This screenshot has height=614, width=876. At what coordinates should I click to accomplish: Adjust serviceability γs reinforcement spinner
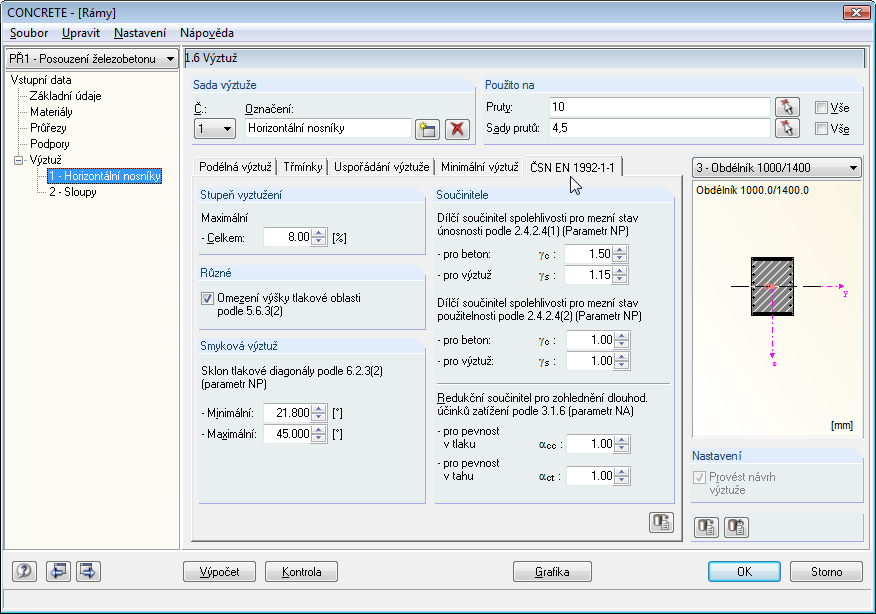622,361
